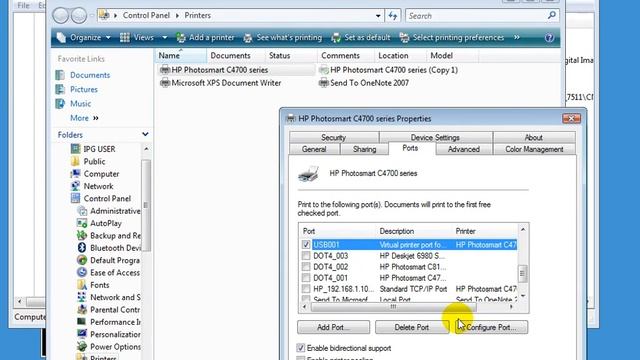Toggle the USB001 port checkbox
The width and height of the screenshot is (640, 360).
[306, 244]
